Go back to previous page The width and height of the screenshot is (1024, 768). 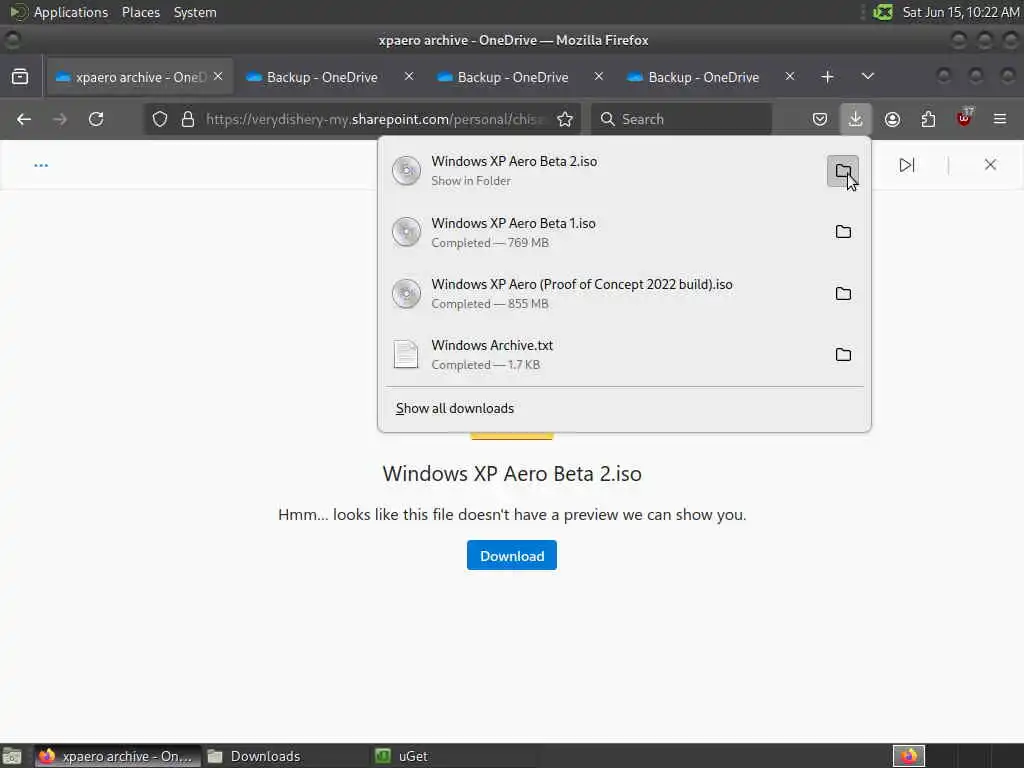tap(24, 120)
